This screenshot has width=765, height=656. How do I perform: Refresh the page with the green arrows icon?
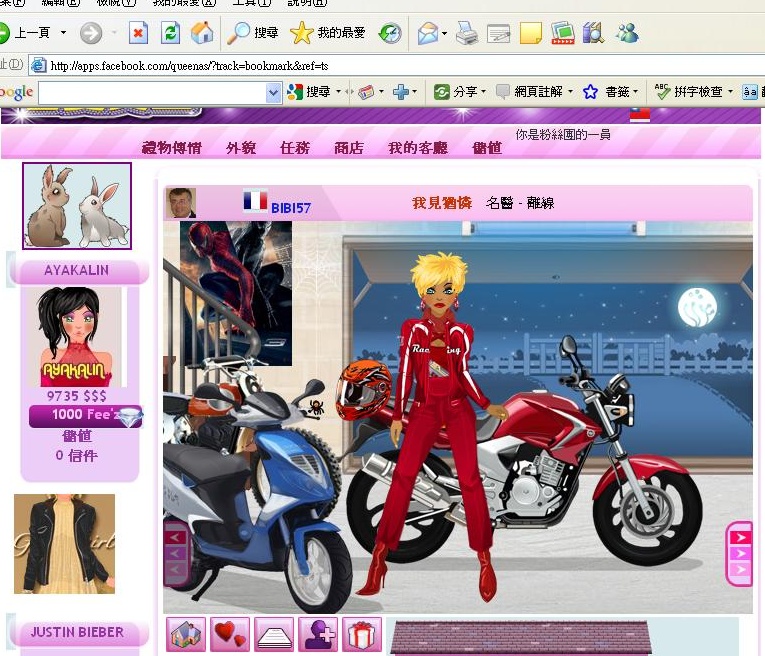coord(170,33)
